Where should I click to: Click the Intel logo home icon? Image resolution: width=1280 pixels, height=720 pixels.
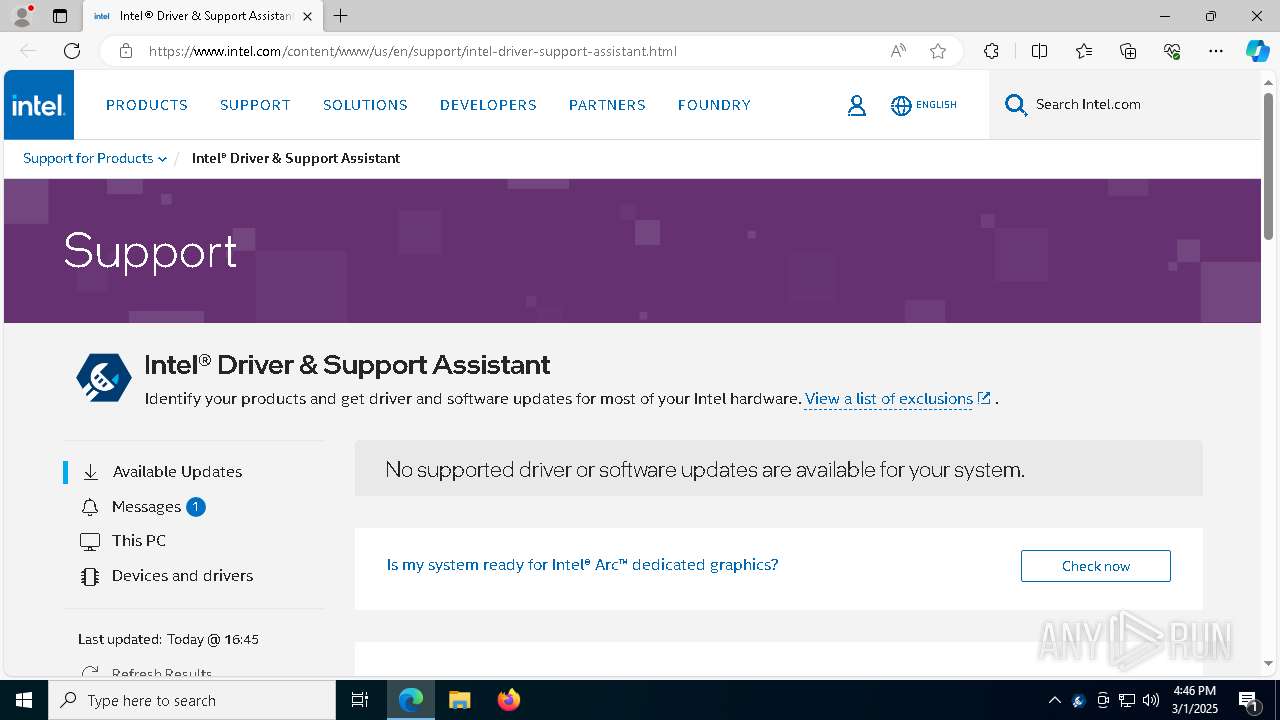39,105
